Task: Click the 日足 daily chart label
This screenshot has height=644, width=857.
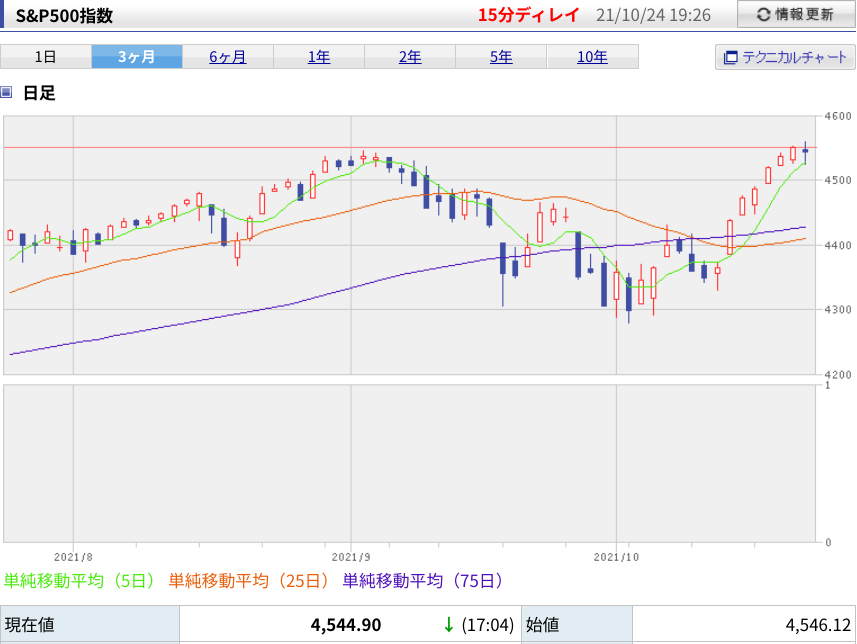Action: click(39, 93)
